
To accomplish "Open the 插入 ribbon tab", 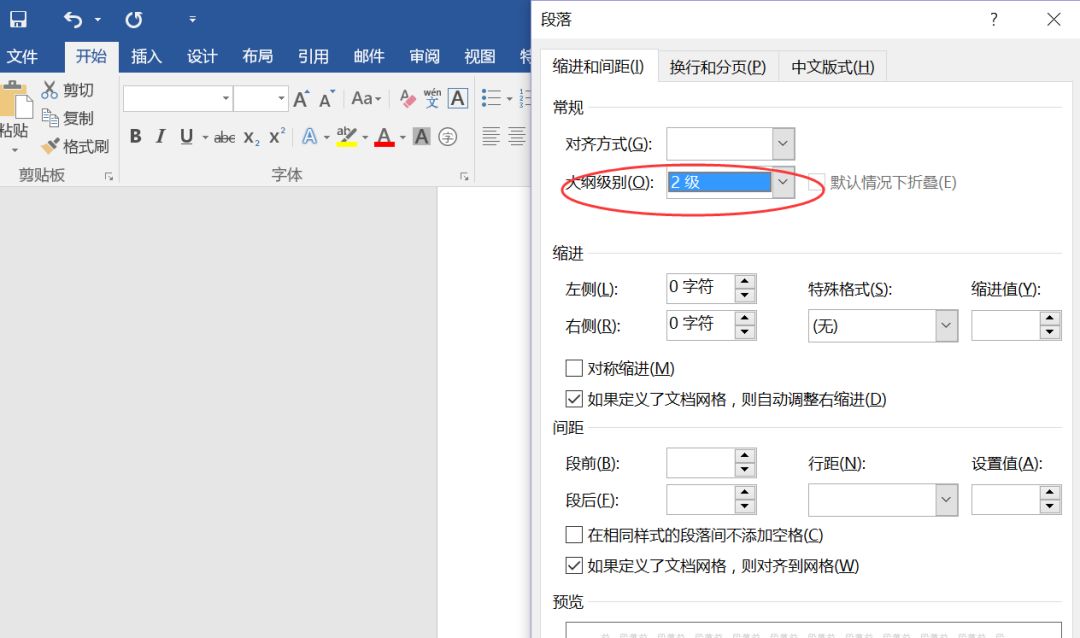I will 147,56.
